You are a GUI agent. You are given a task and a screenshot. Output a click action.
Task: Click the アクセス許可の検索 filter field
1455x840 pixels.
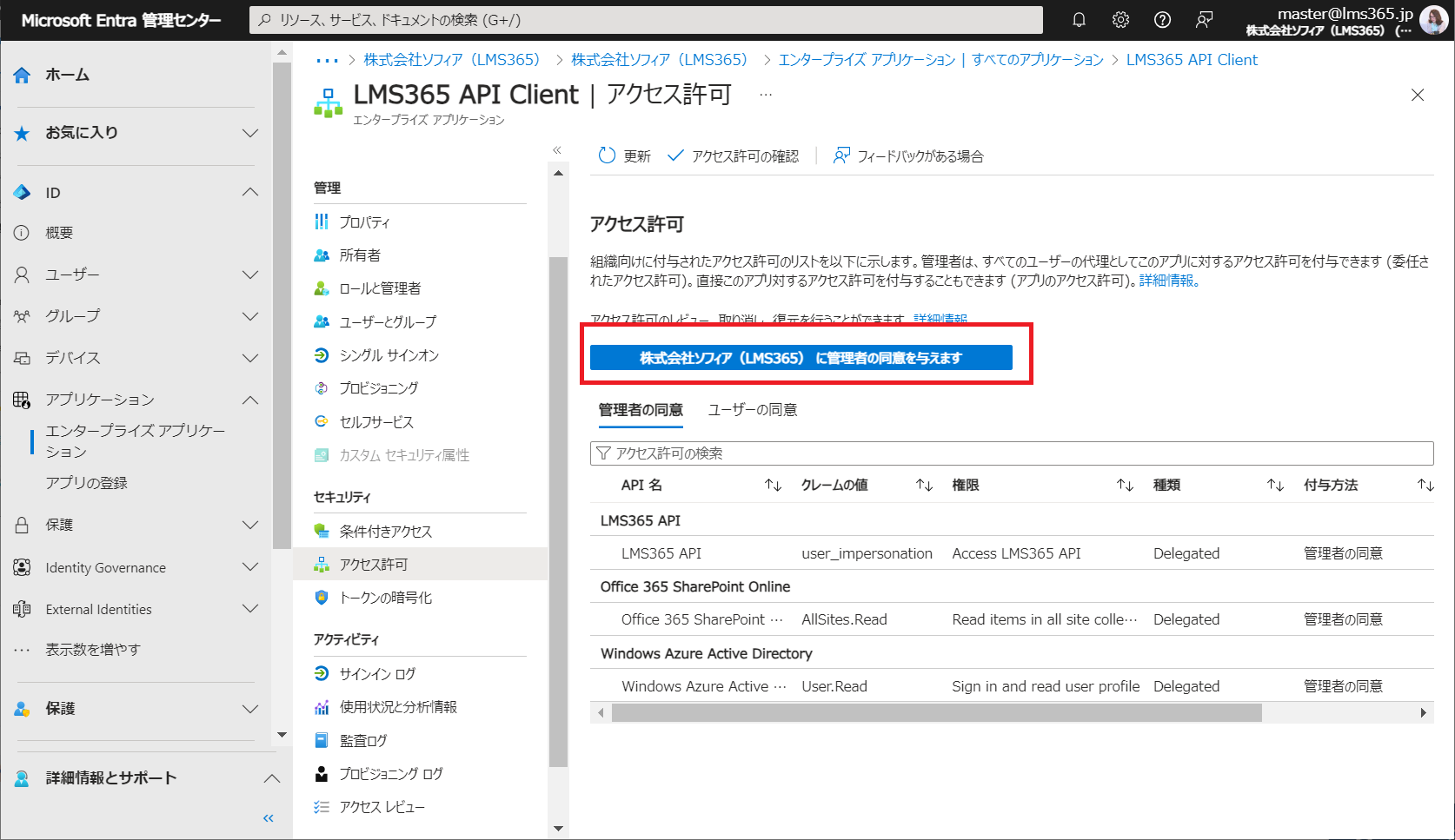[1012, 453]
